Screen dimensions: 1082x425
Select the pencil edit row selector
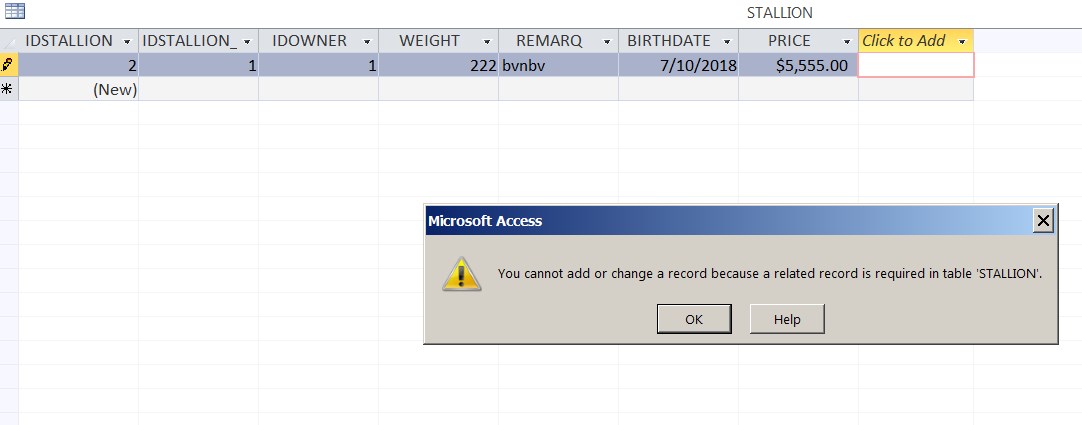tap(9, 65)
